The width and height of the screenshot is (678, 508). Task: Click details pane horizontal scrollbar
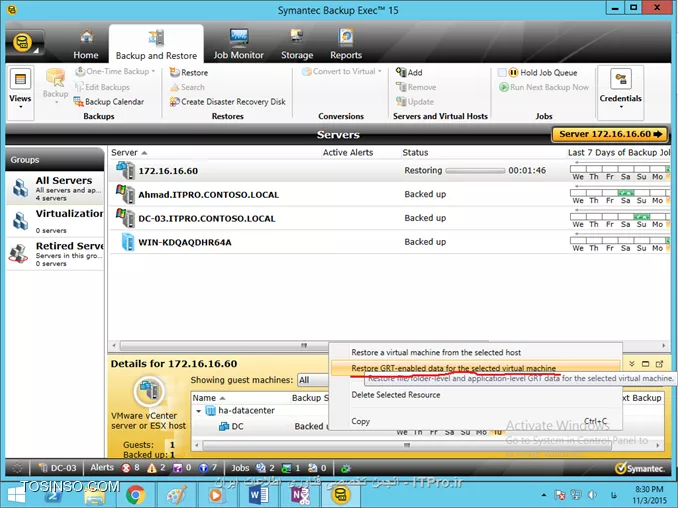point(406,445)
